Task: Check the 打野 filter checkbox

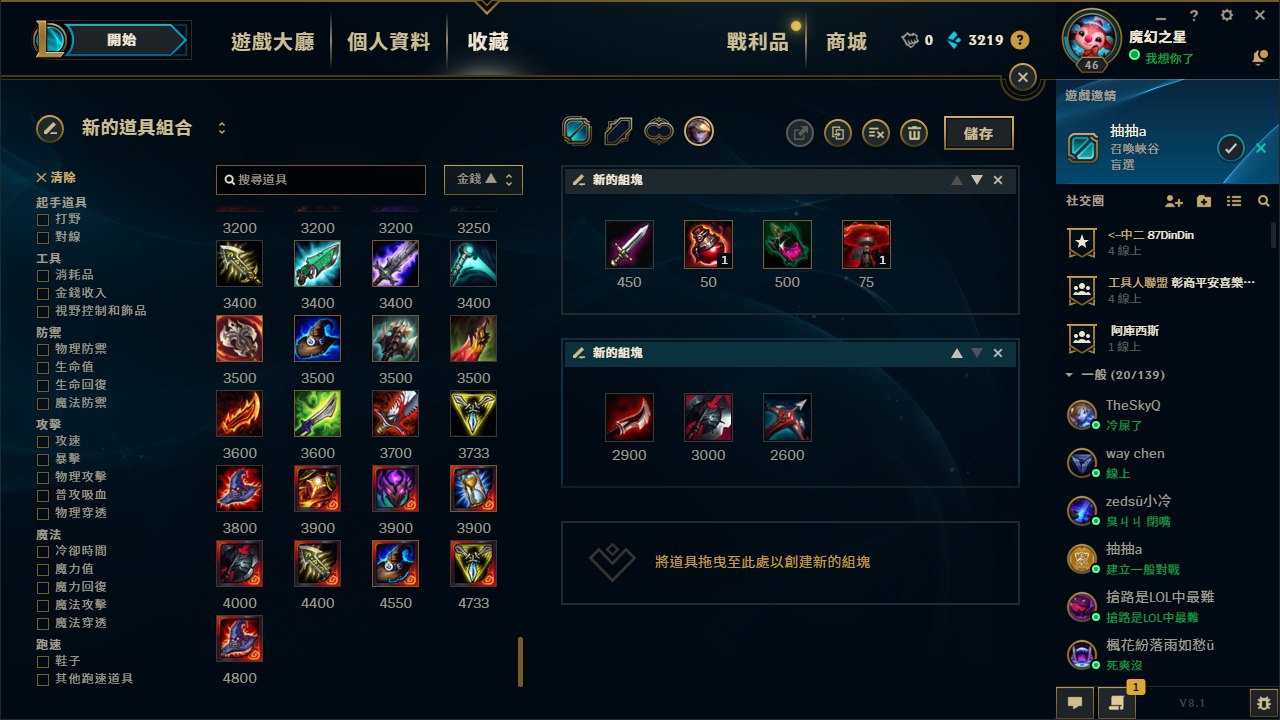Action: (43, 219)
